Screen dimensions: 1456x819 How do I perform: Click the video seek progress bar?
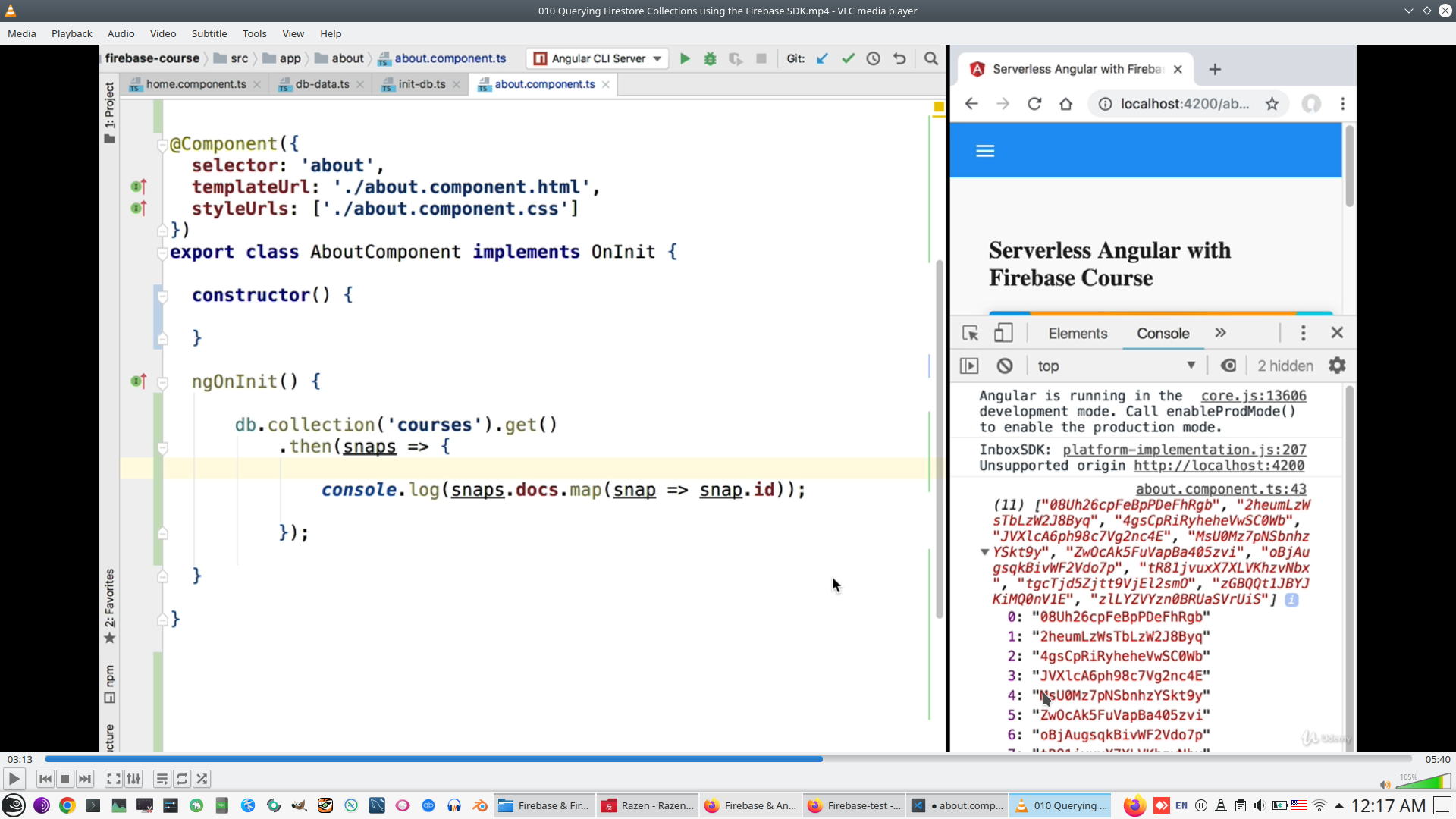pyautogui.click(x=728, y=759)
